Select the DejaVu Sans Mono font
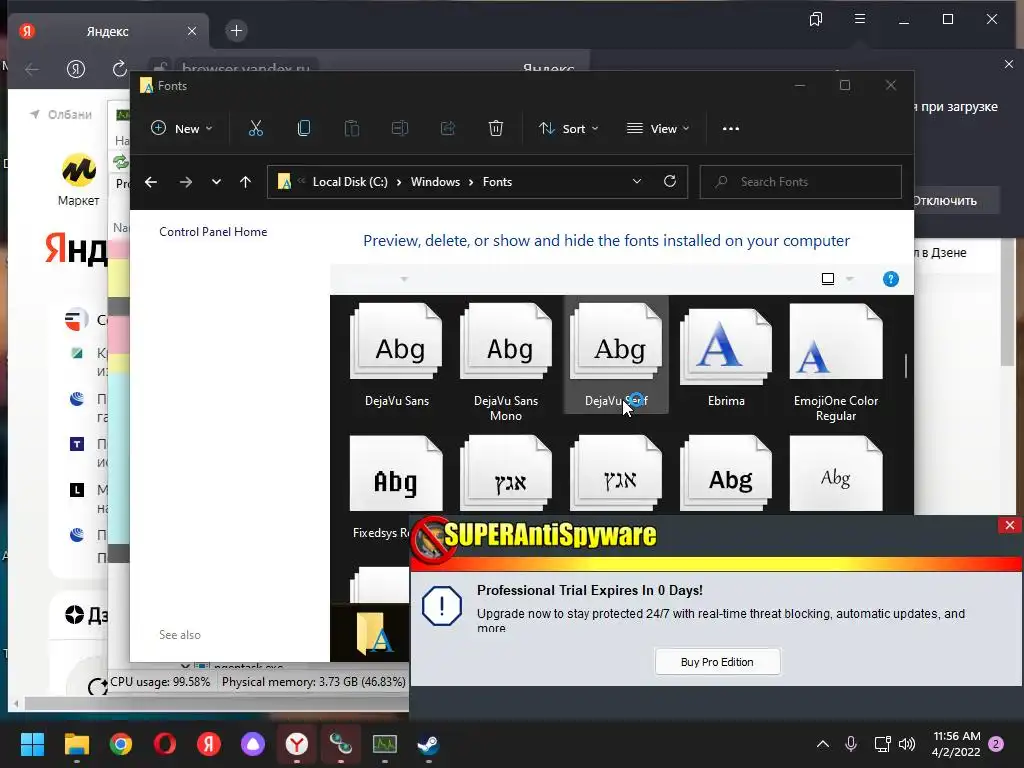1024x768 pixels. coord(506,362)
